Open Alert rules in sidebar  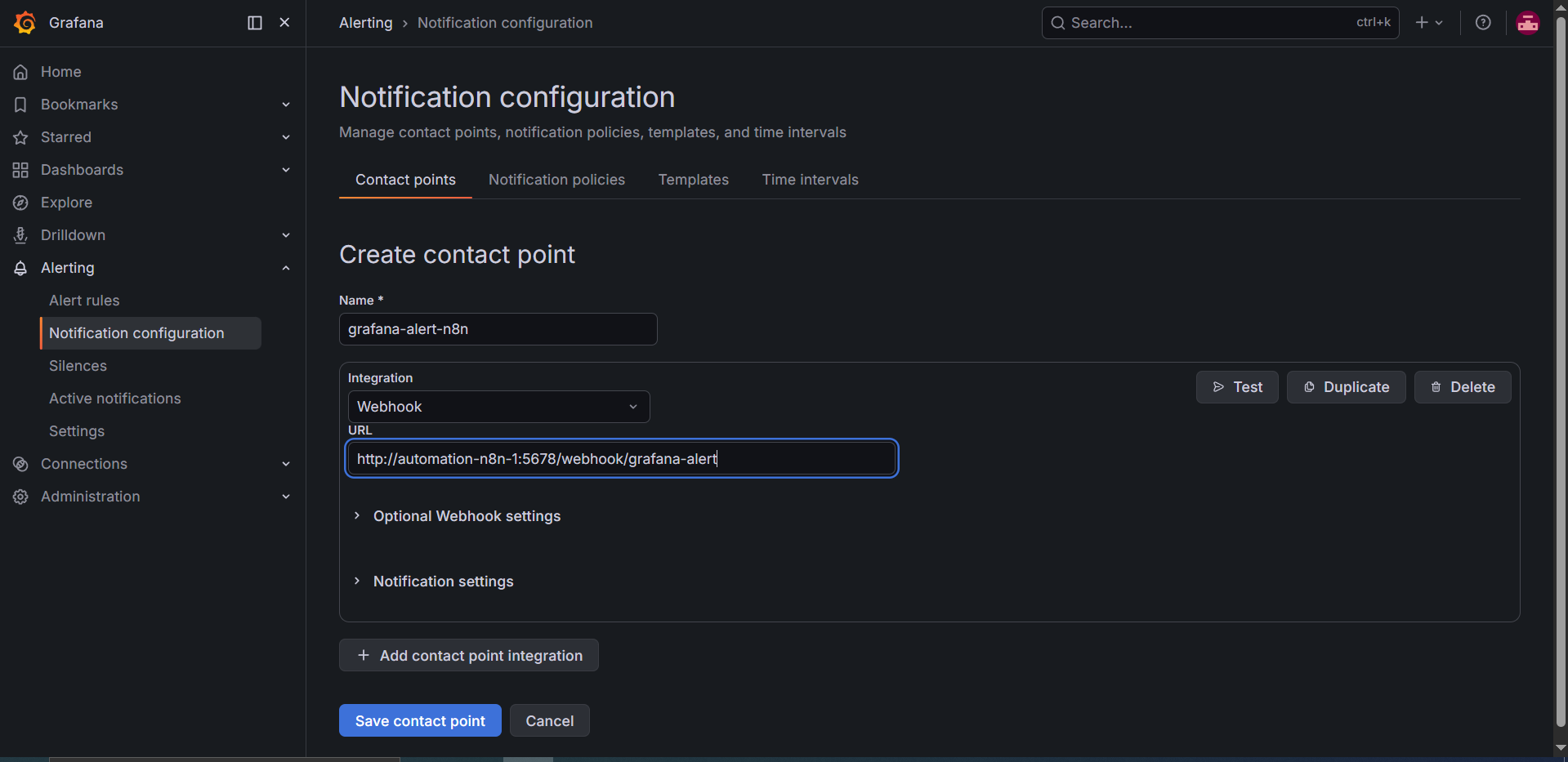click(x=84, y=301)
